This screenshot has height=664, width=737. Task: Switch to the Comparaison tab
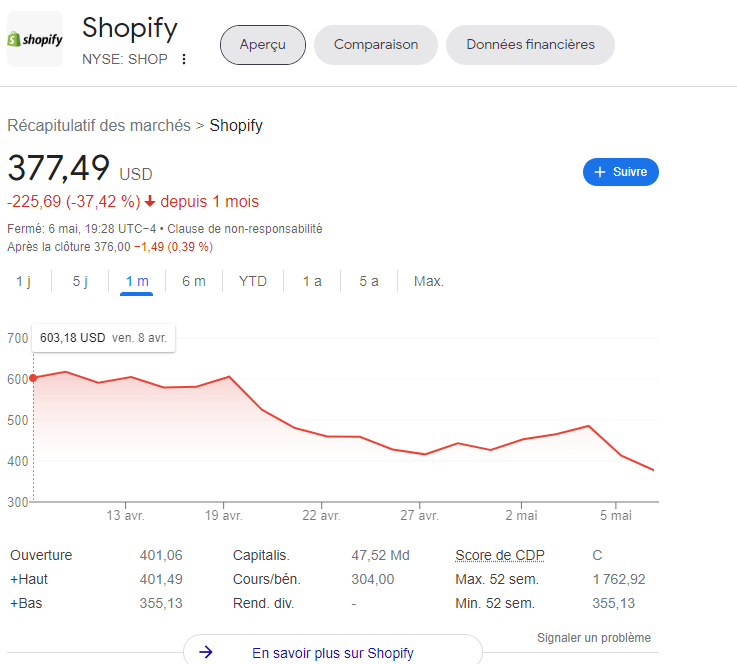click(376, 44)
